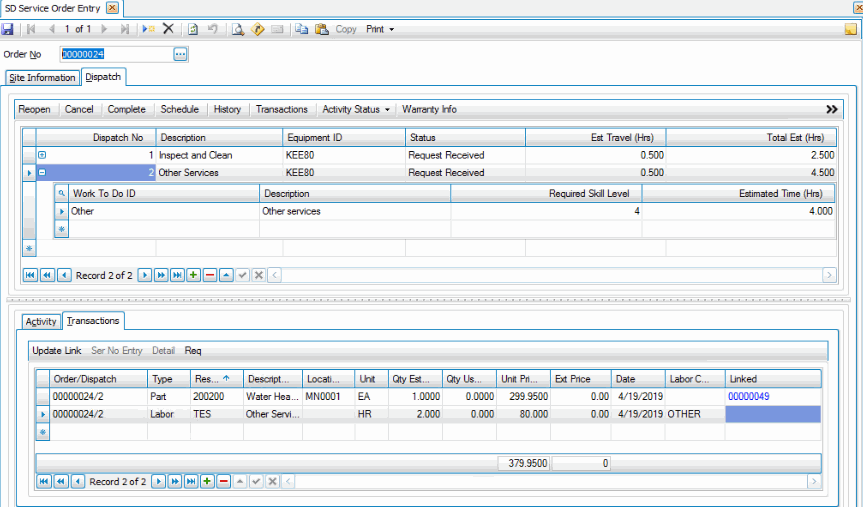This screenshot has height=507, width=863.
Task: Collapse the Other Services dispatch row
Action: 42,172
